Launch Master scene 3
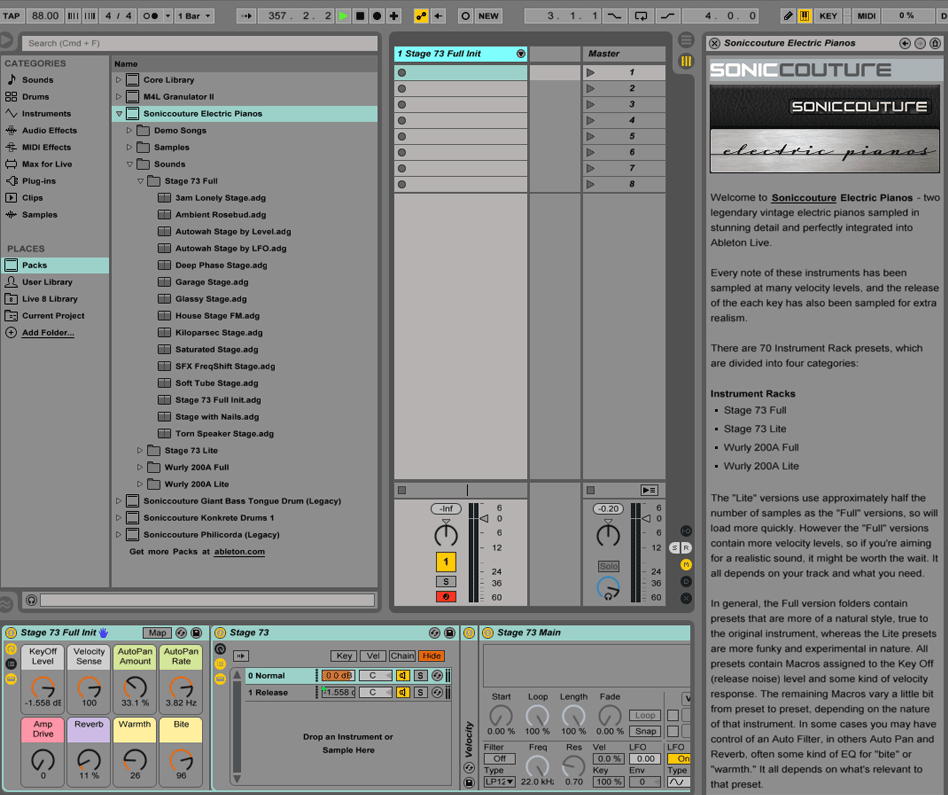This screenshot has width=948, height=795. (x=591, y=104)
